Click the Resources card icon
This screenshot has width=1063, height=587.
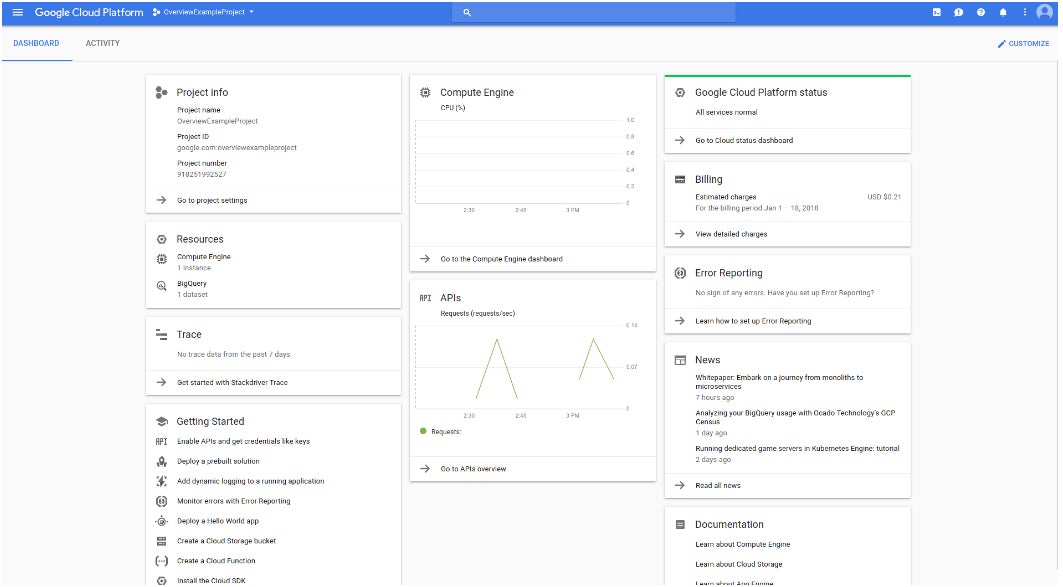pyautogui.click(x=161, y=239)
